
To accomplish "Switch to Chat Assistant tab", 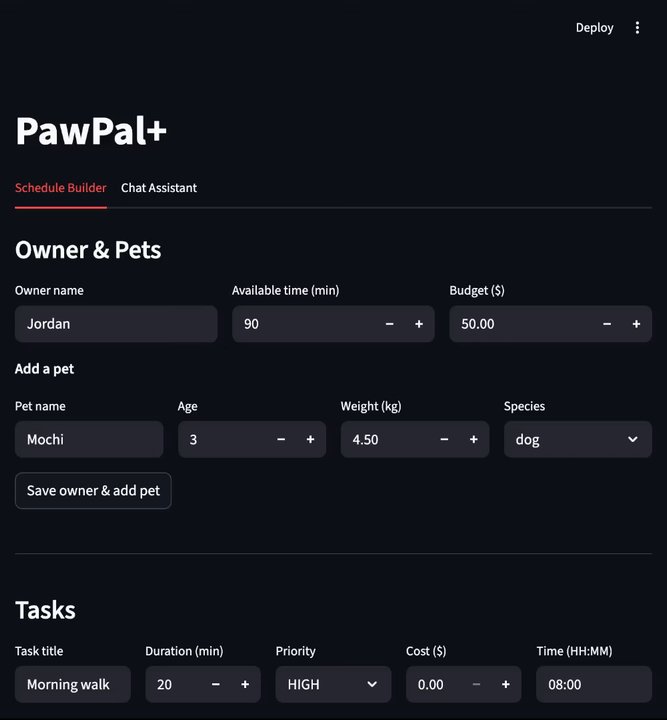I will [159, 188].
